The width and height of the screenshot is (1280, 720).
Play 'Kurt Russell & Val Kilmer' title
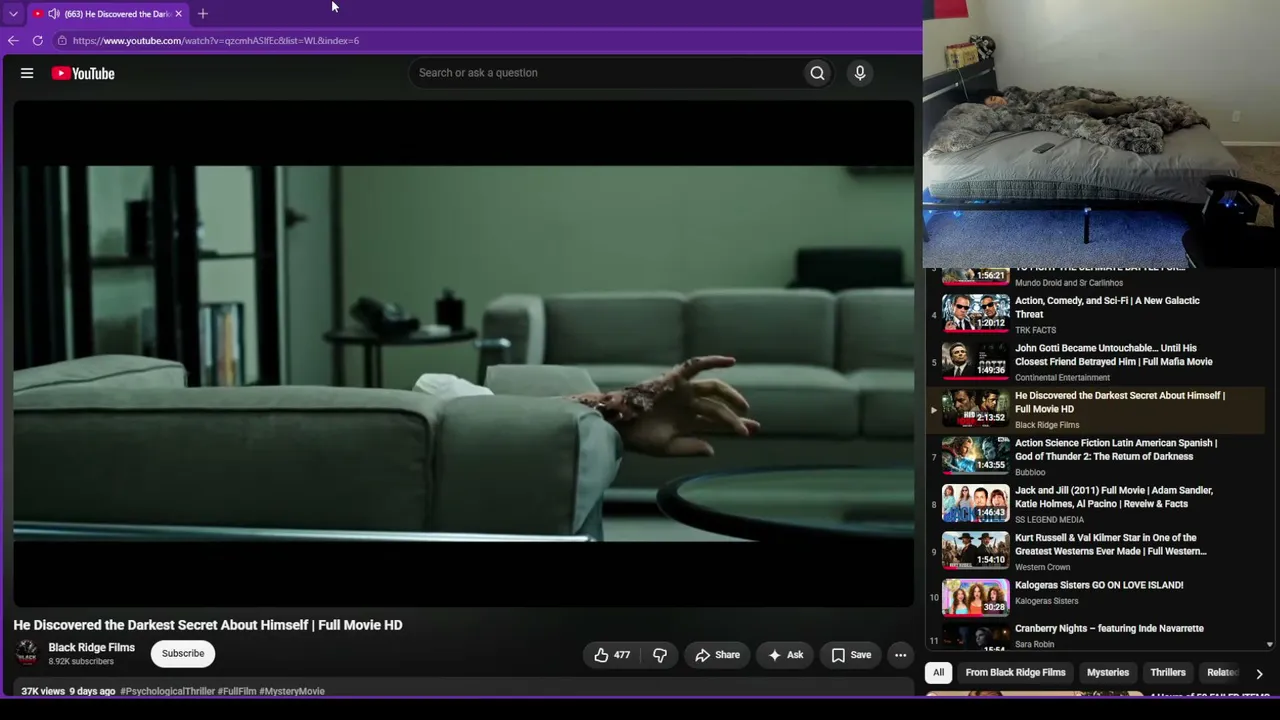pyautogui.click(x=1111, y=545)
